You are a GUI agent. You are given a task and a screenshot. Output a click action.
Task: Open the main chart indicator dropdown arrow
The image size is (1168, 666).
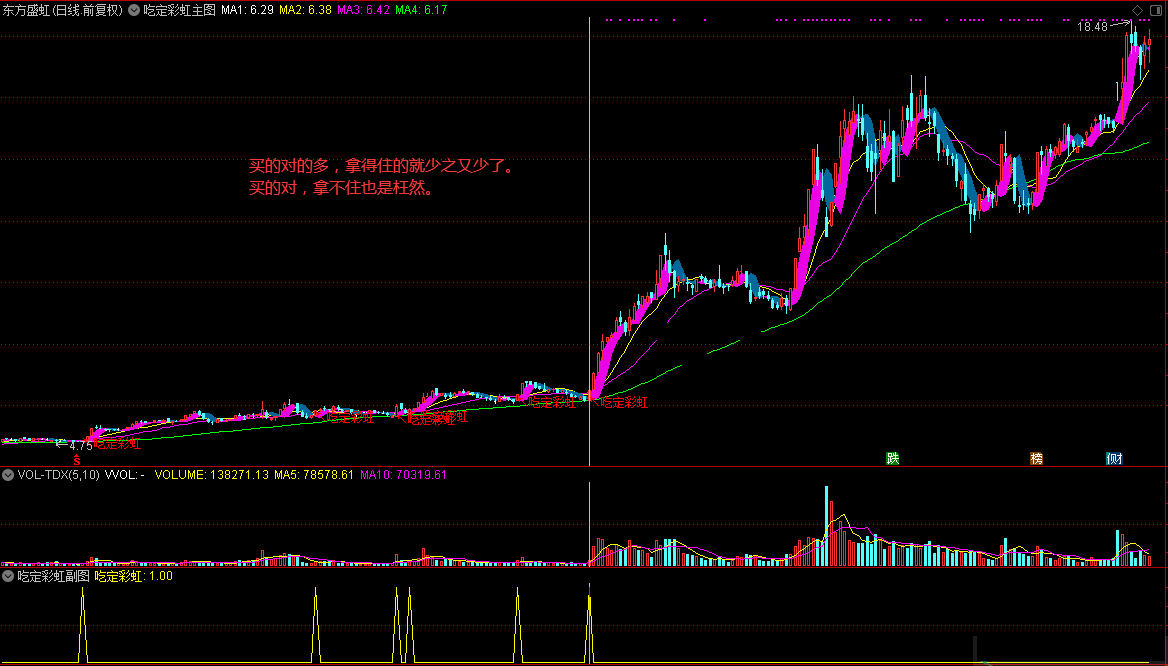point(134,10)
